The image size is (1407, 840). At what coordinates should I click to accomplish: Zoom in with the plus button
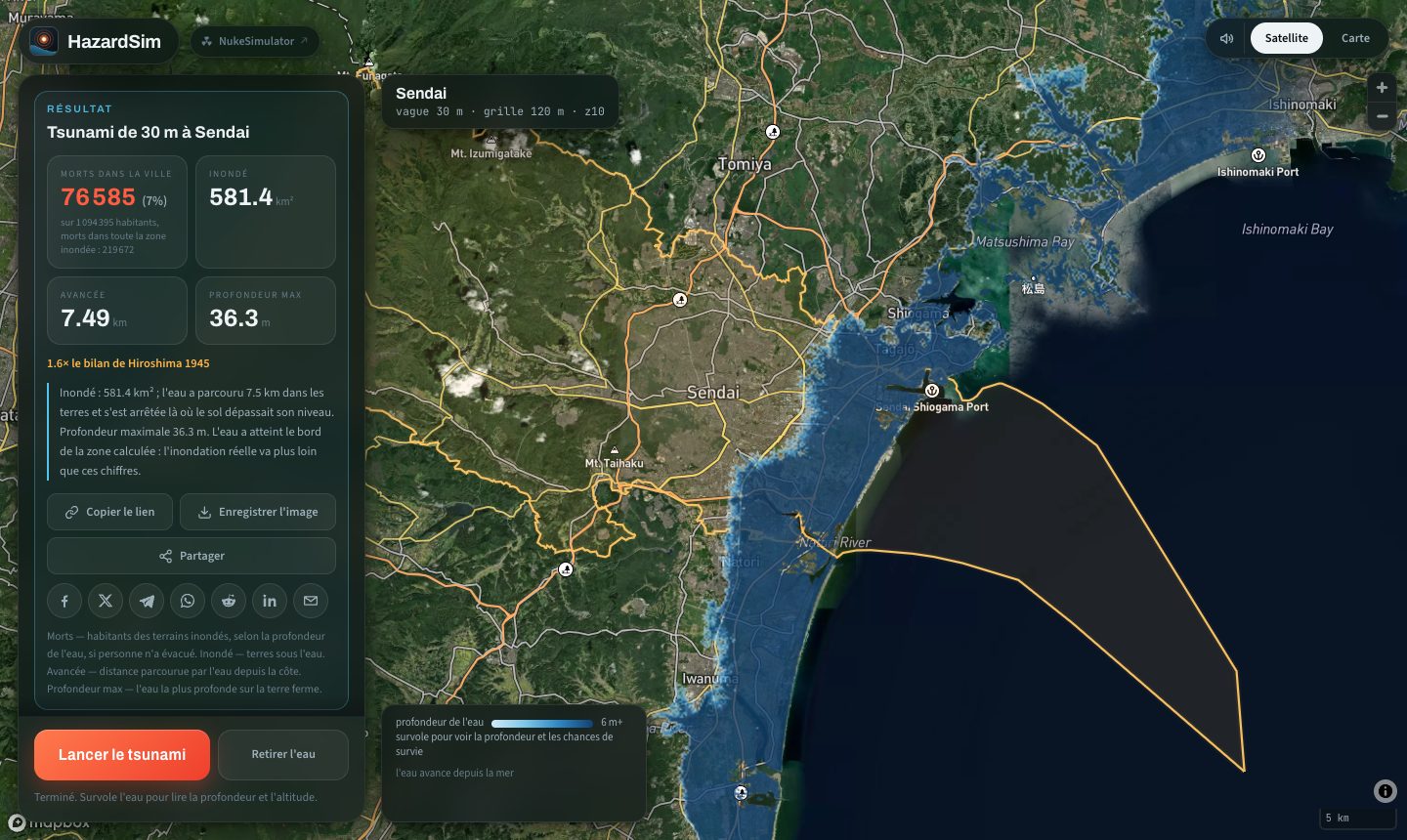coord(1382,88)
